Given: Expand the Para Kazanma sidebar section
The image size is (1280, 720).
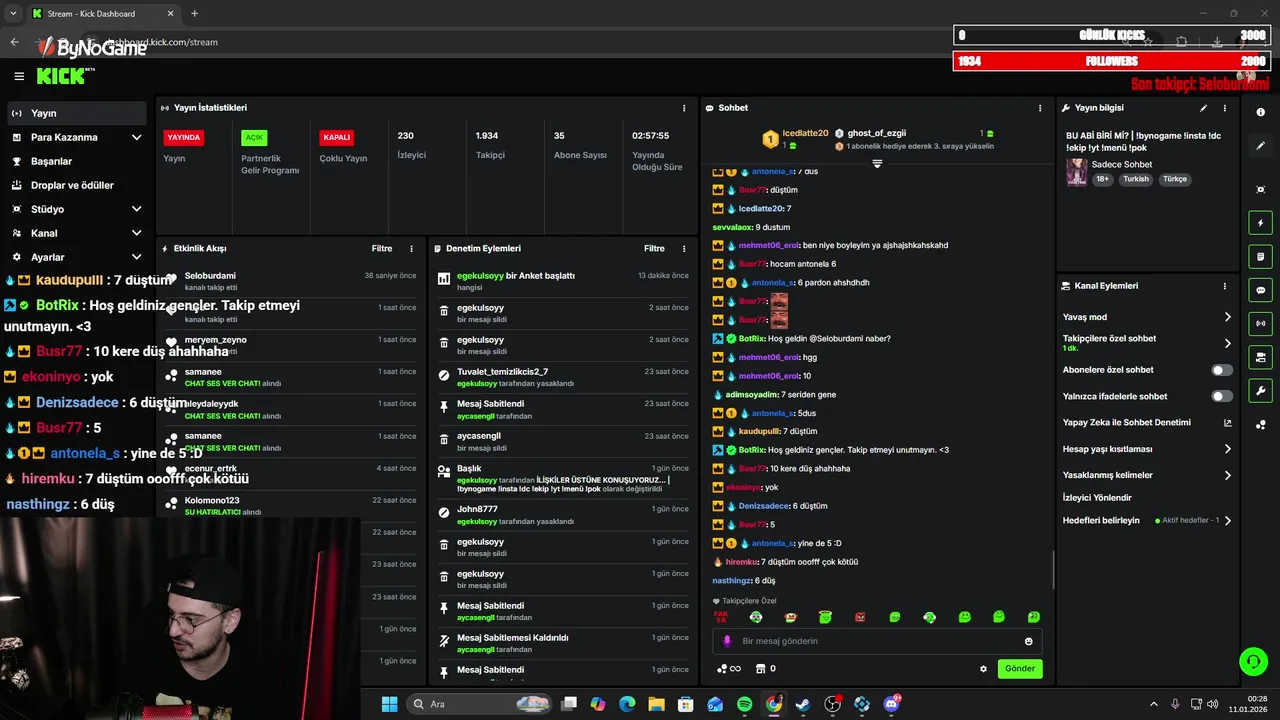Looking at the screenshot, I should tap(136, 137).
